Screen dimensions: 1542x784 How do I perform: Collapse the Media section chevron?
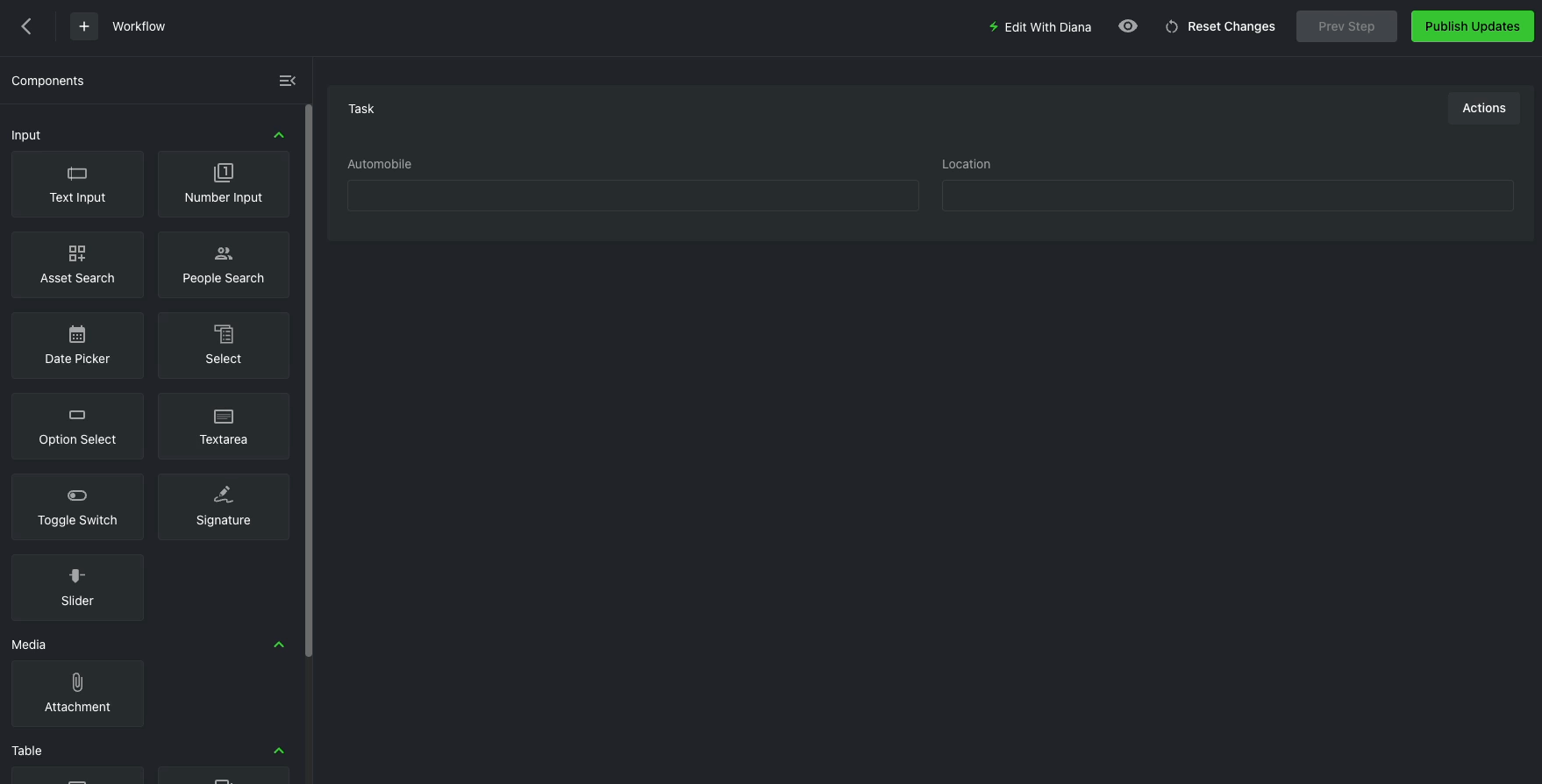tap(279, 645)
